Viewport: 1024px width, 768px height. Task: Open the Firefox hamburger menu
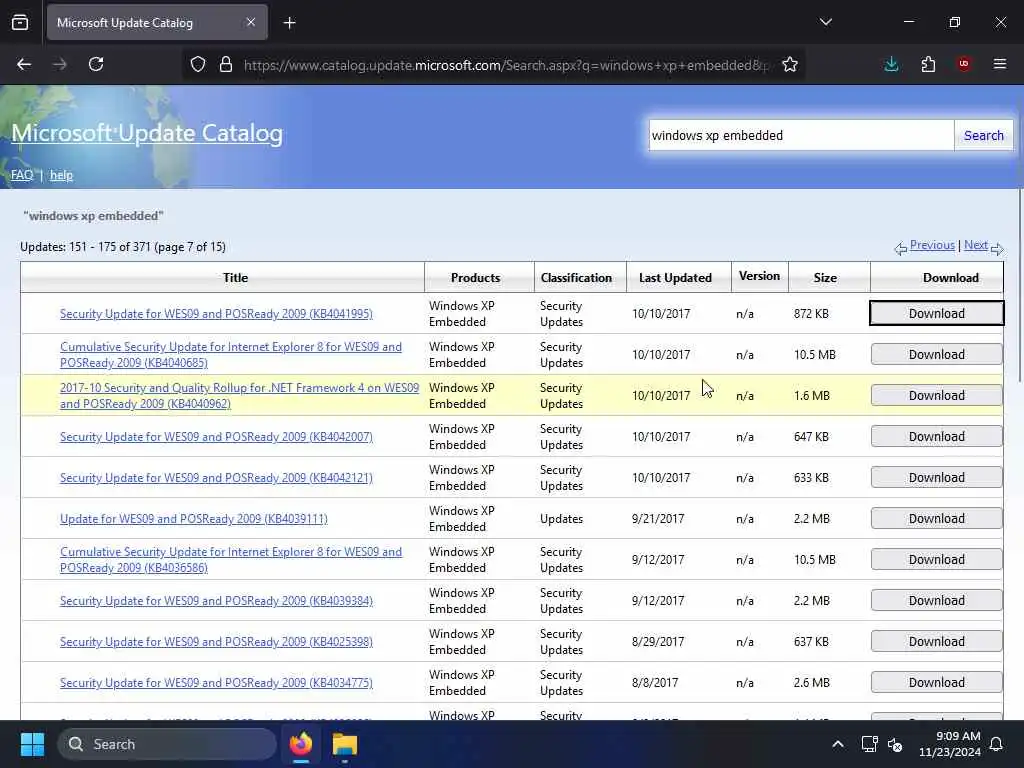(x=1000, y=64)
